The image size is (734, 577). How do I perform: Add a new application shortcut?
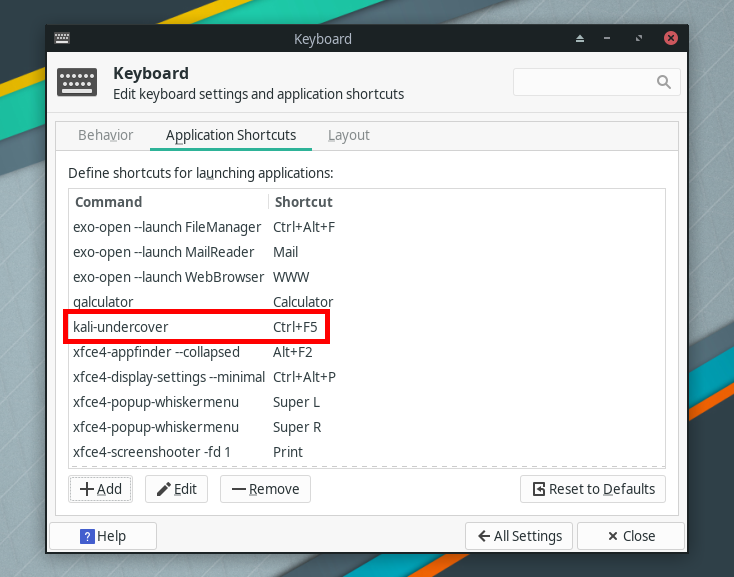pos(101,489)
